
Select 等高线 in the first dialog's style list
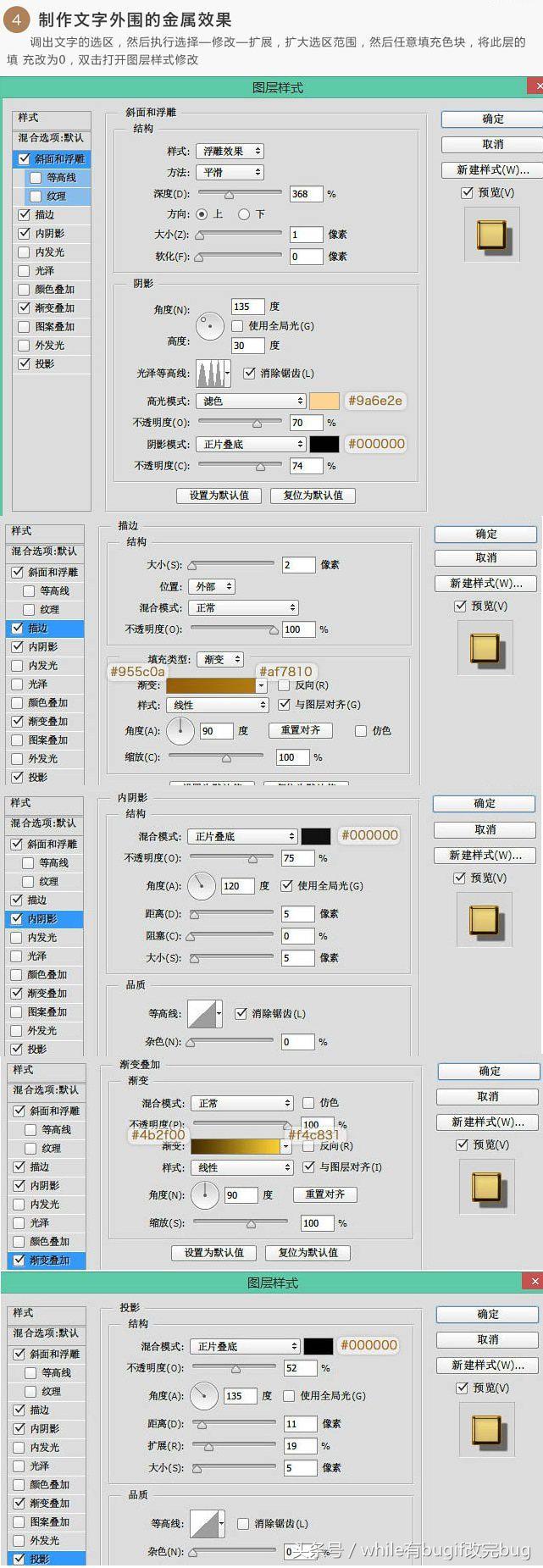coord(58,177)
